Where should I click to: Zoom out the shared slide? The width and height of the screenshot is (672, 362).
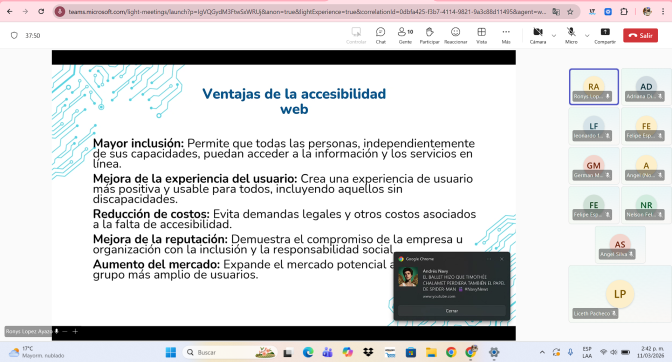coord(65,331)
